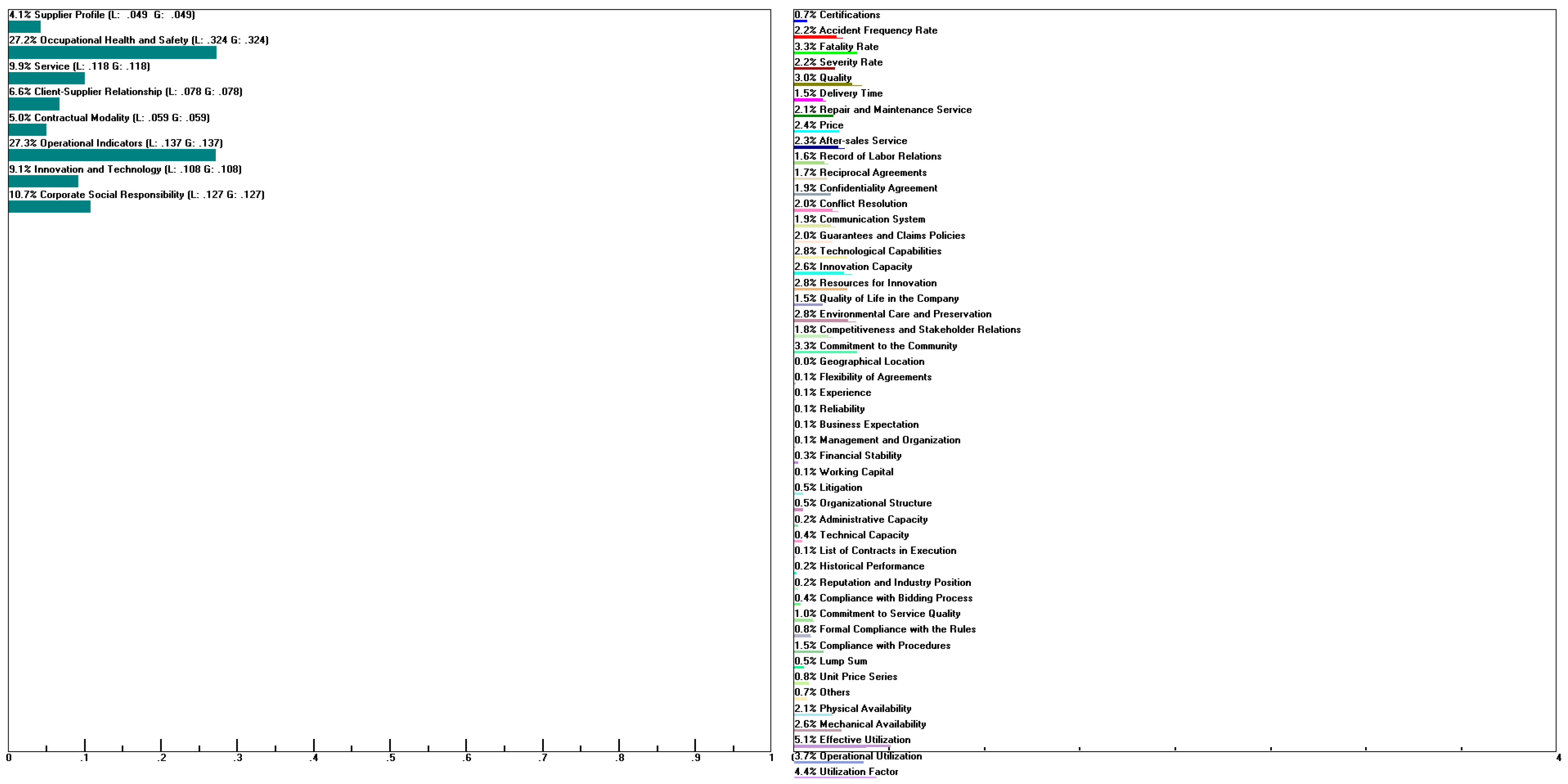Click the .5 mark on left axis

point(390,758)
